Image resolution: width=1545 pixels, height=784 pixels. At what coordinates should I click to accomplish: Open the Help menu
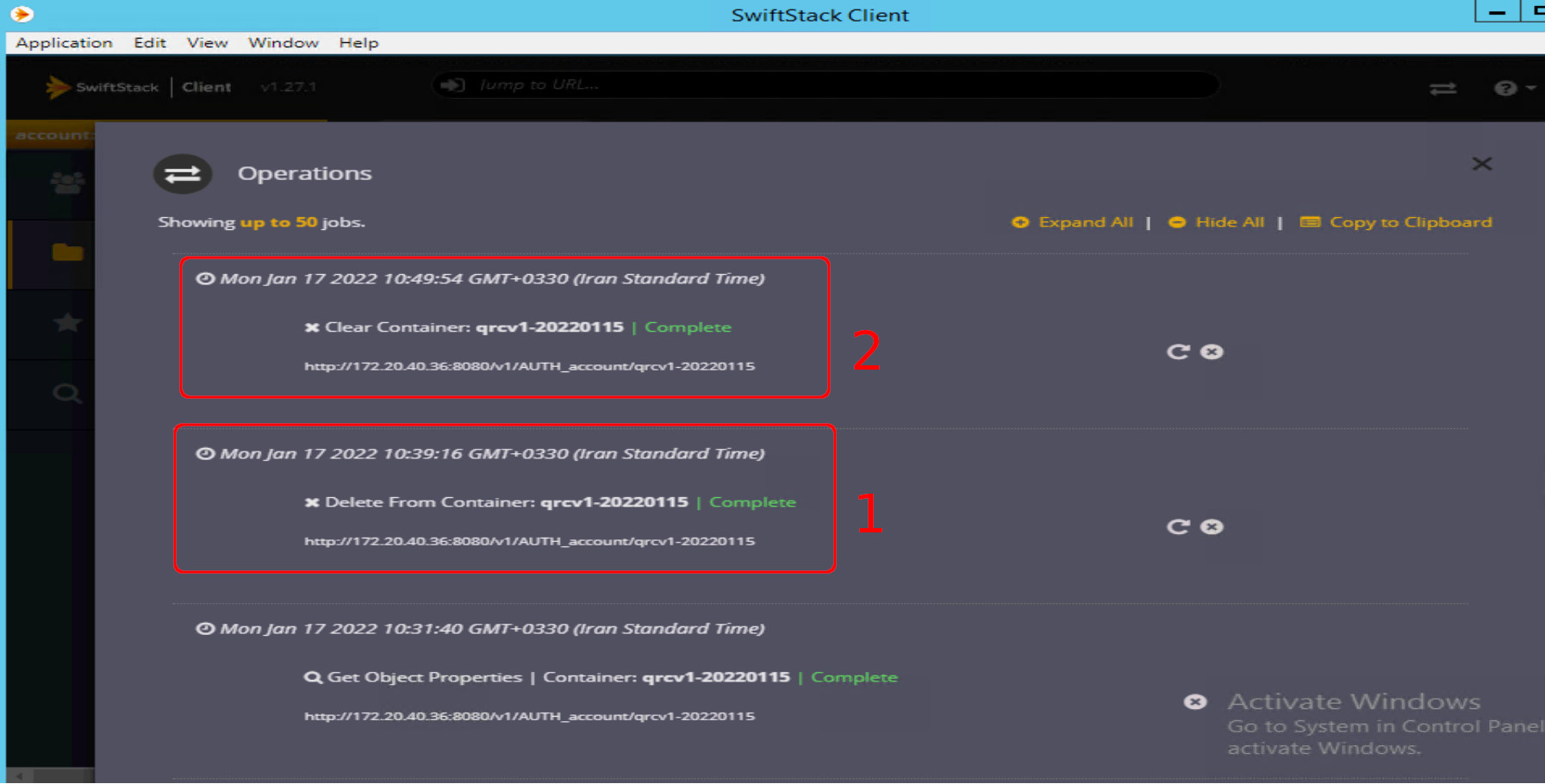point(358,42)
